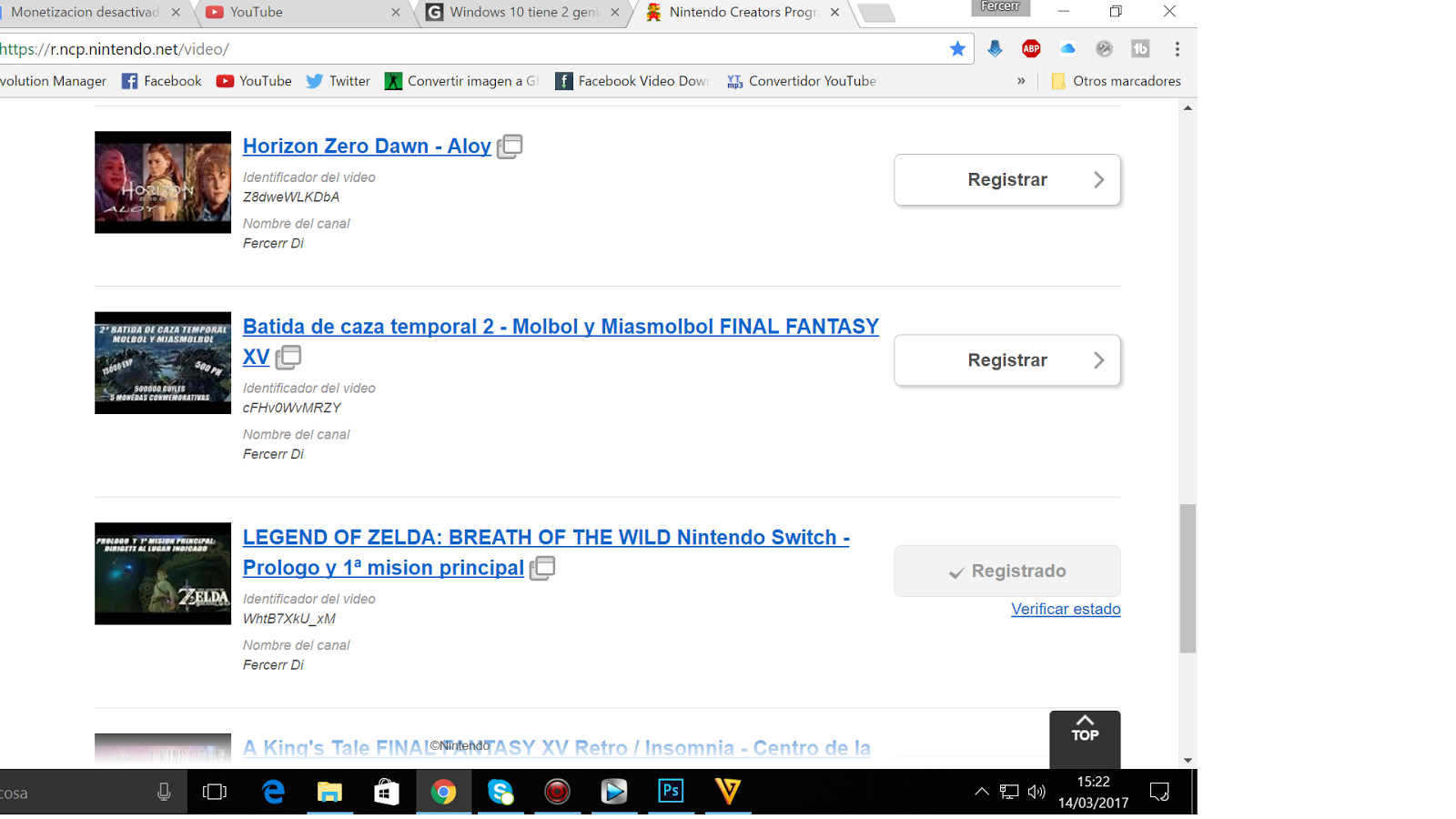1456x819 pixels.
Task: Click the Registrado button for Zelda video
Action: coord(1007,571)
